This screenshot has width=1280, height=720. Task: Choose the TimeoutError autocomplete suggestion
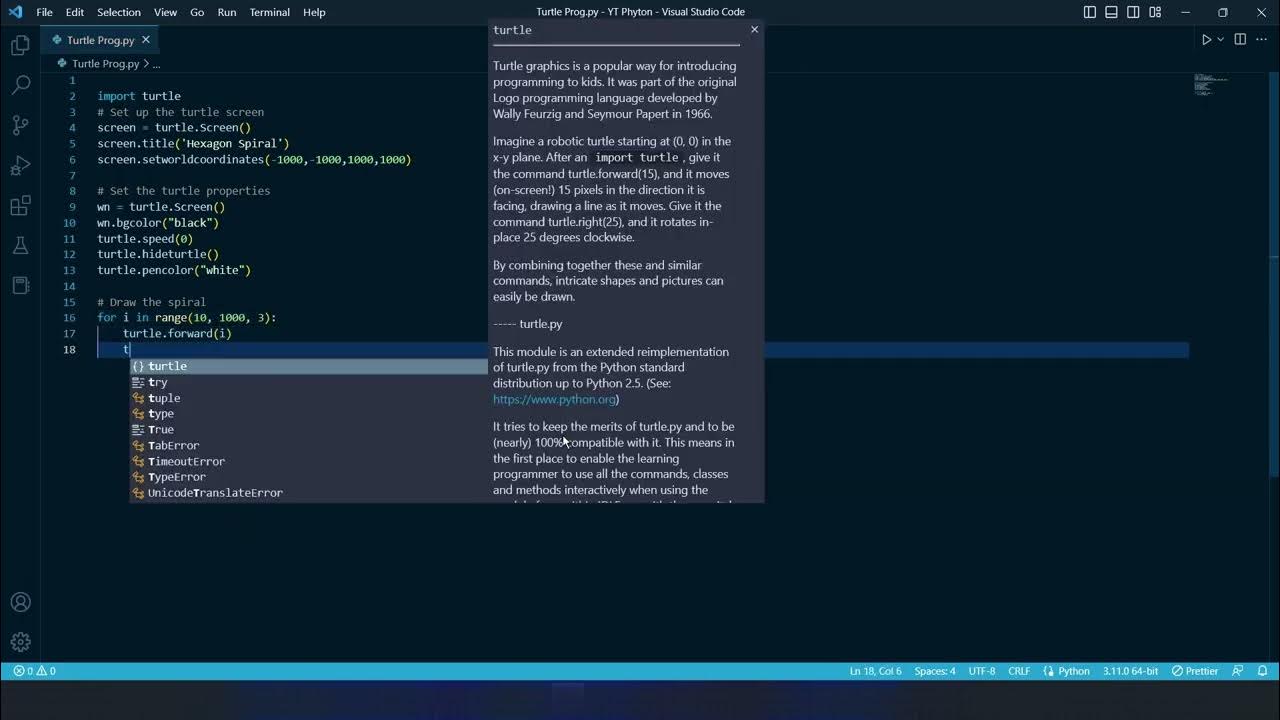pos(309,461)
